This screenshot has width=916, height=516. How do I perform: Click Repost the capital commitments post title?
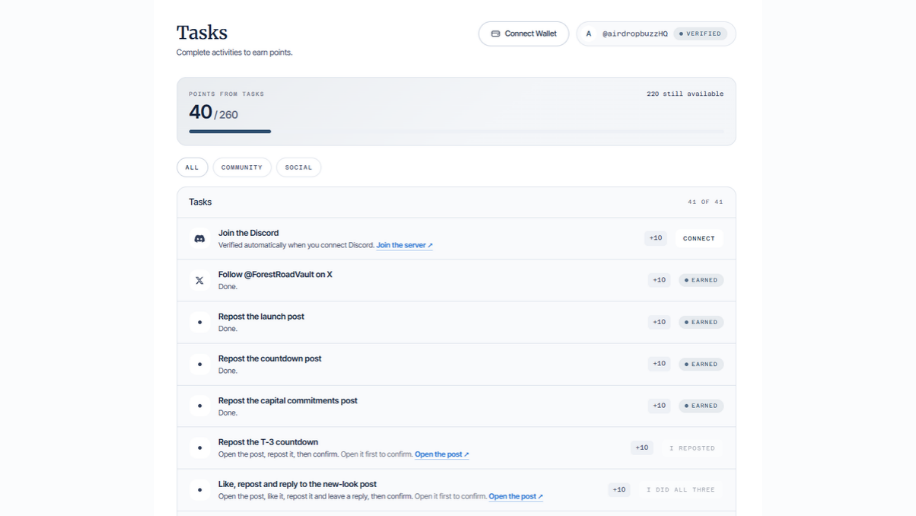(x=287, y=401)
